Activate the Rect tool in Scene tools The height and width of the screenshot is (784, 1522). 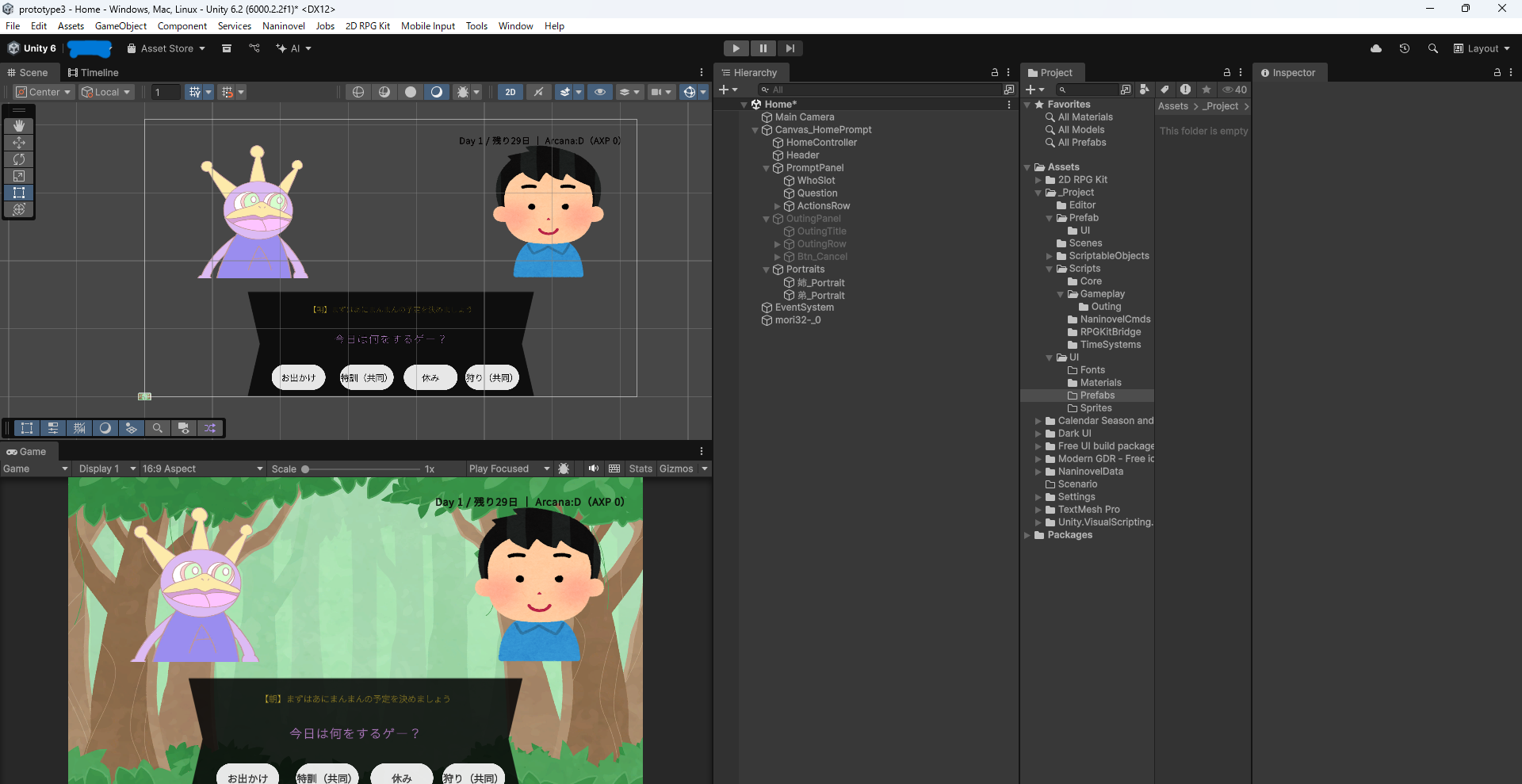tap(19, 193)
